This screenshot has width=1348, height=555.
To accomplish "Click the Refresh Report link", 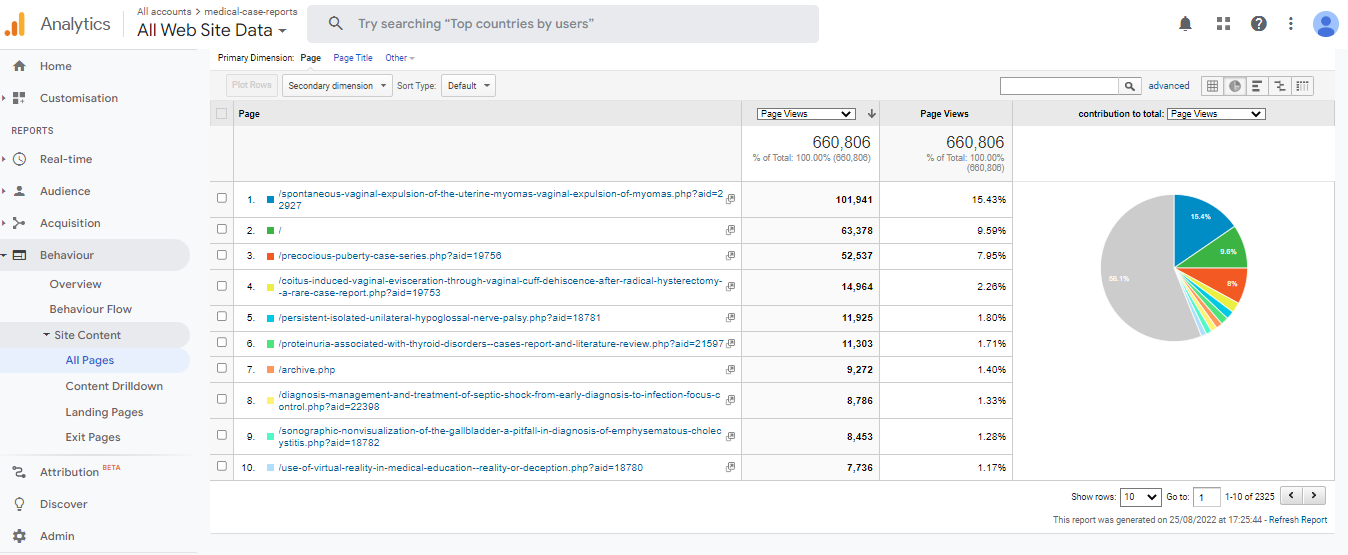I will coord(1298,520).
